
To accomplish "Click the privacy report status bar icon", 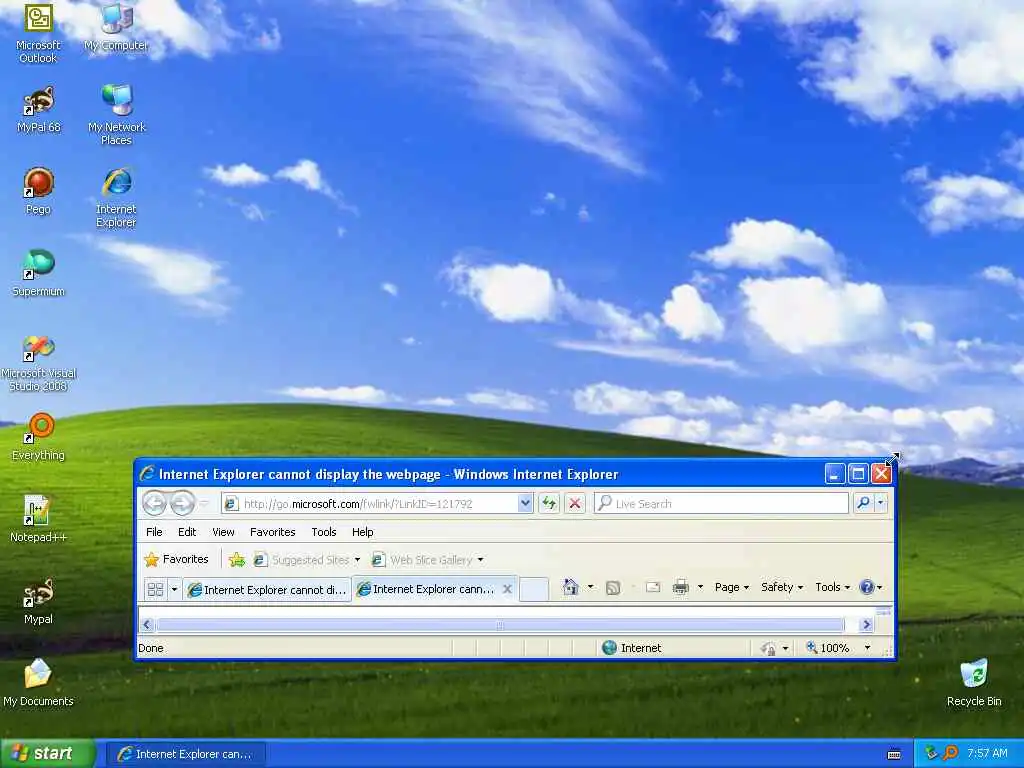I will [x=768, y=648].
